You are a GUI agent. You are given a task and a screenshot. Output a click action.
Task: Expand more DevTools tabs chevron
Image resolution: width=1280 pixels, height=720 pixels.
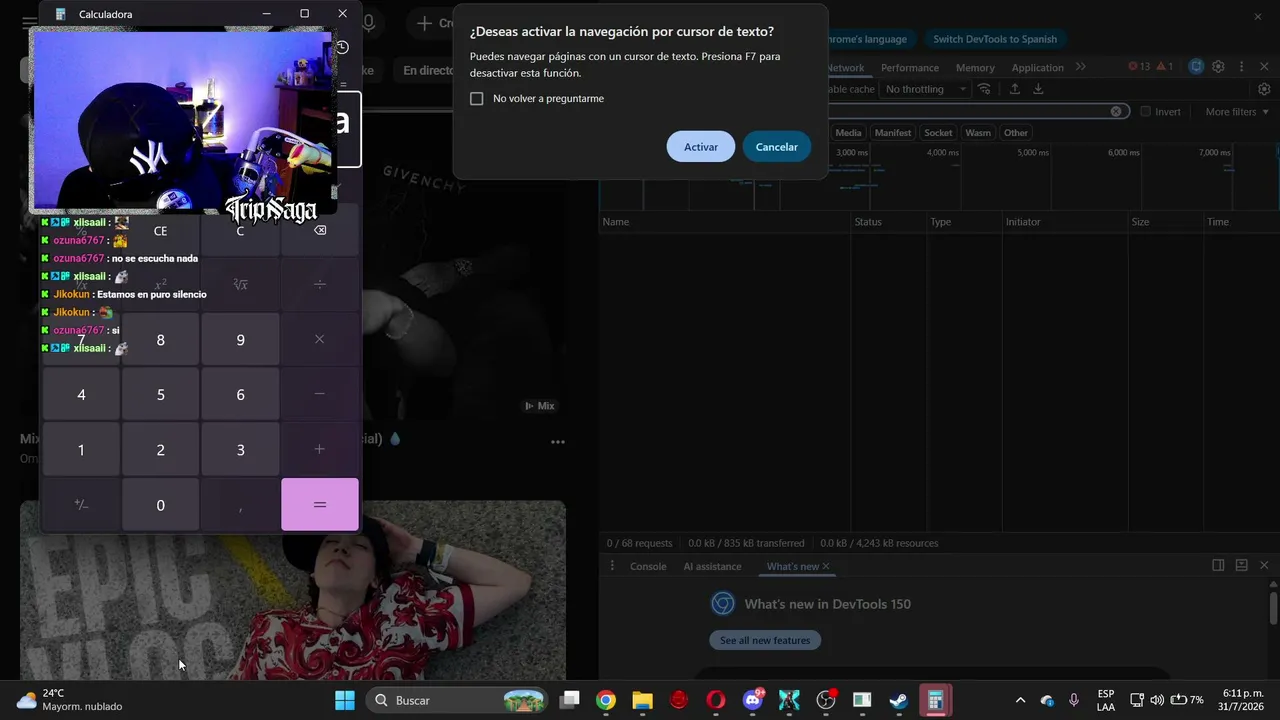1081,67
